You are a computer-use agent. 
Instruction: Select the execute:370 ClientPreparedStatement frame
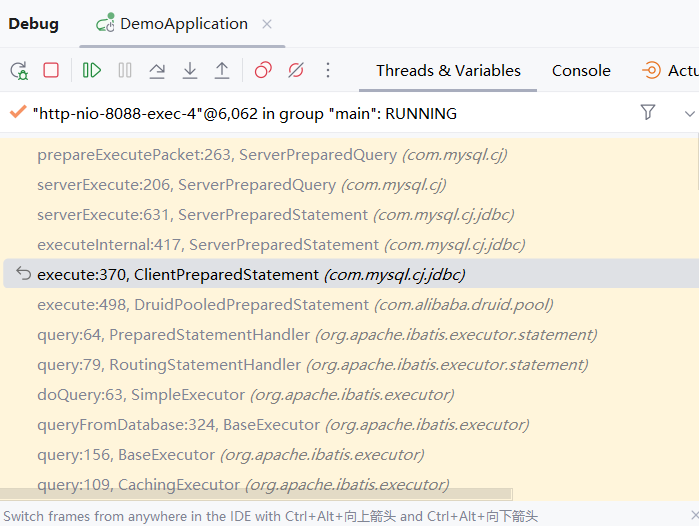(250, 274)
